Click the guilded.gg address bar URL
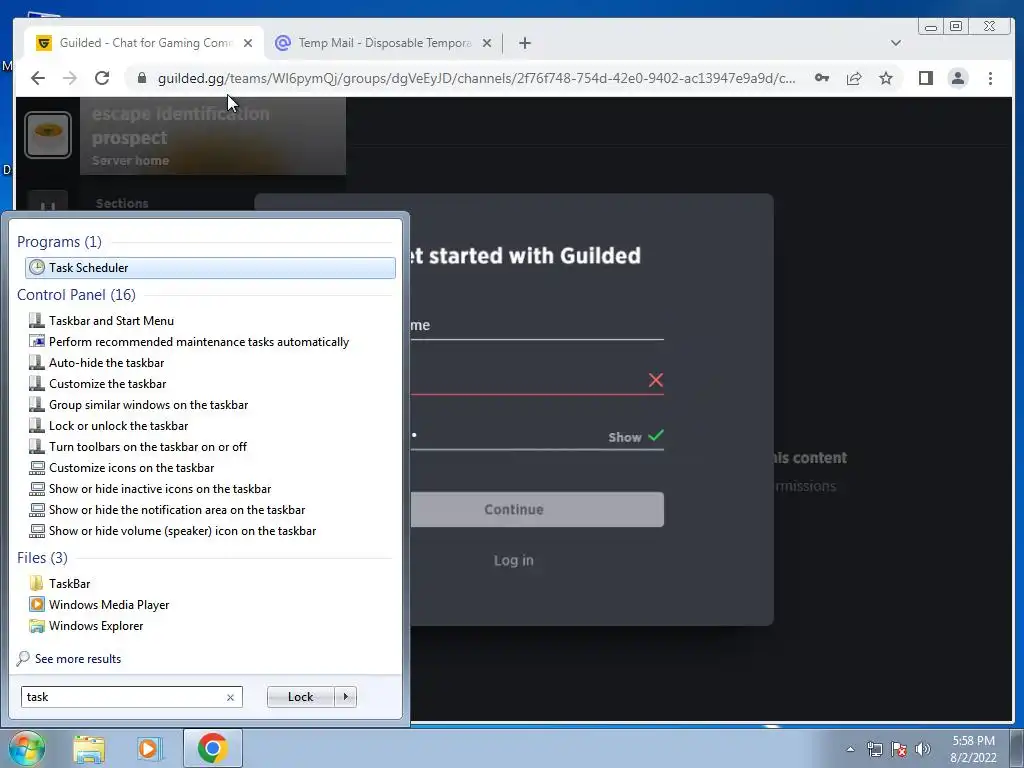Screen dimensions: 1024x768 (x=477, y=78)
